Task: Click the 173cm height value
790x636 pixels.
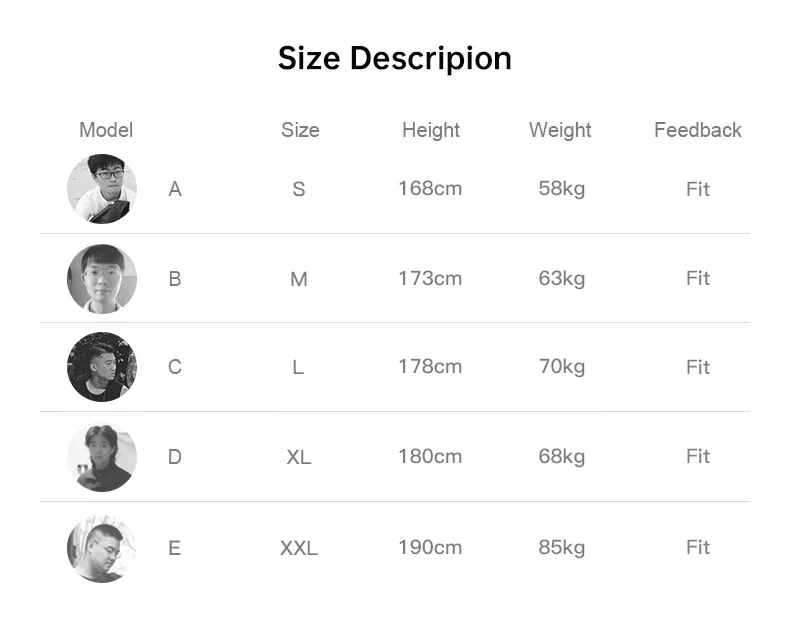Action: coord(430,278)
